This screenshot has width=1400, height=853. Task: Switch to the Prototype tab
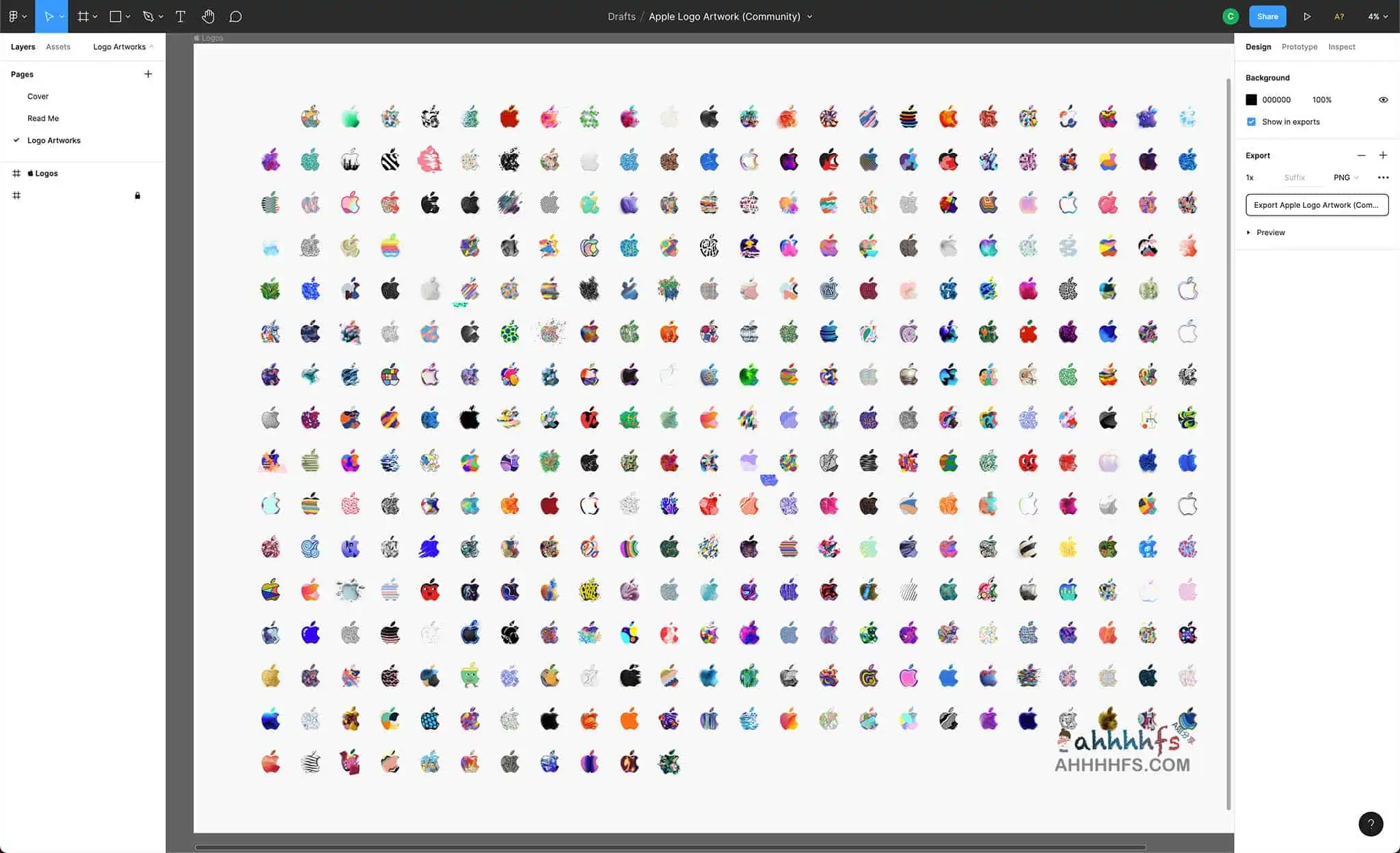[1299, 46]
